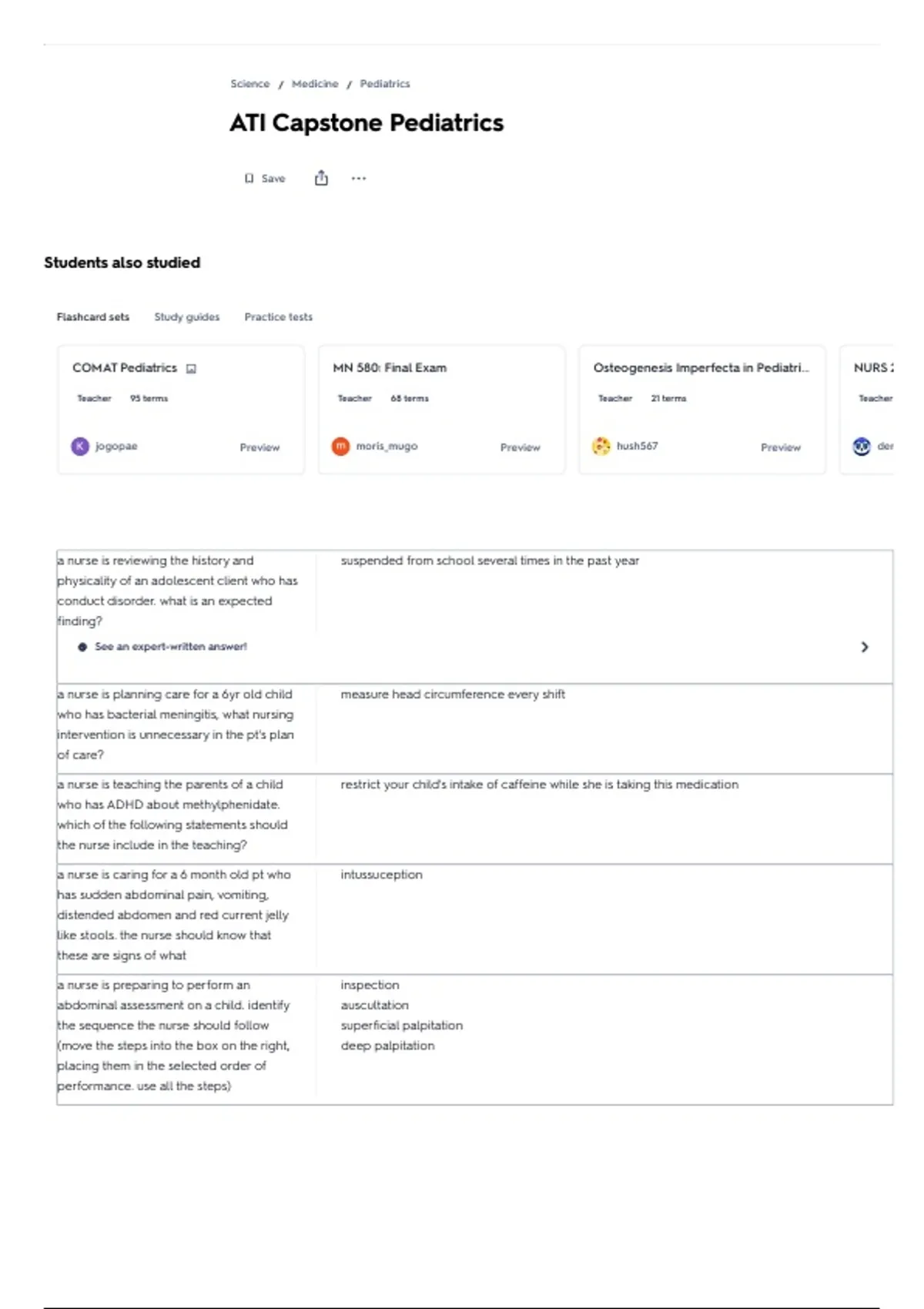
Task: Click hush567's avatar icon
Action: (x=601, y=446)
